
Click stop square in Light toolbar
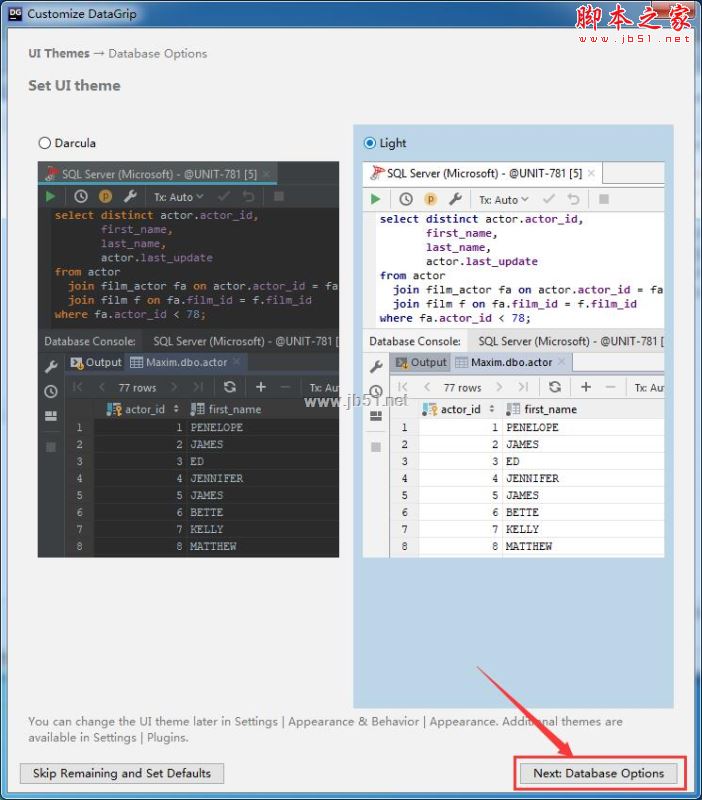(604, 199)
